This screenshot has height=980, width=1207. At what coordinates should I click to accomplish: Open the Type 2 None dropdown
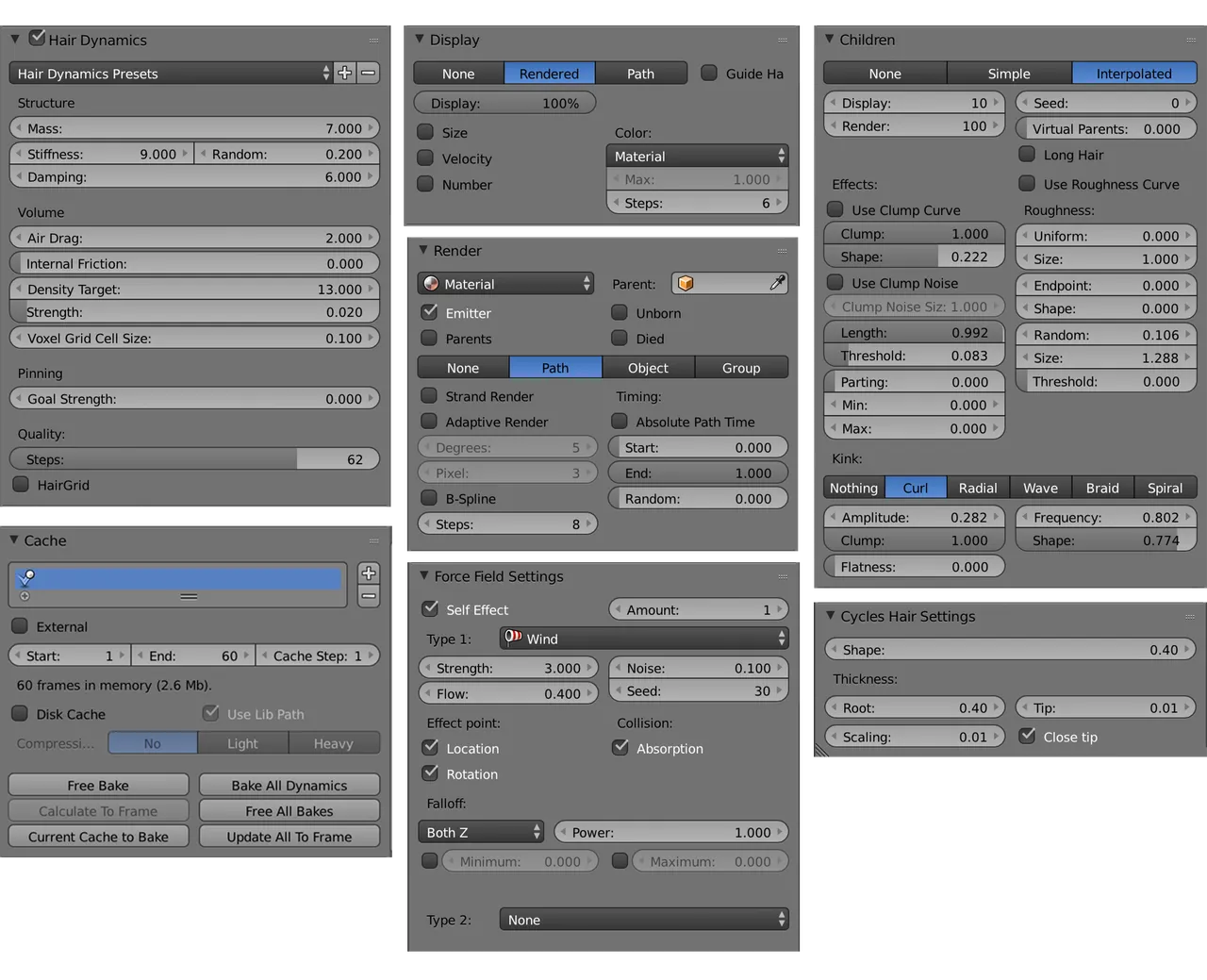tap(644, 920)
